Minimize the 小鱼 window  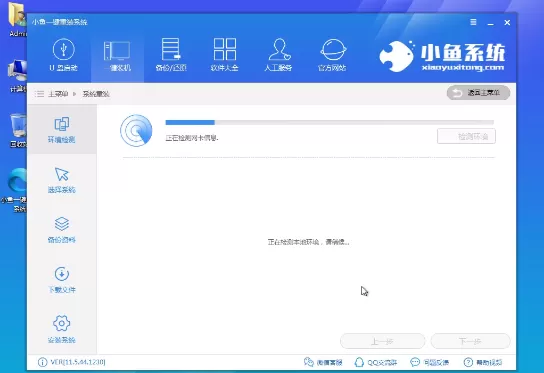click(x=491, y=23)
